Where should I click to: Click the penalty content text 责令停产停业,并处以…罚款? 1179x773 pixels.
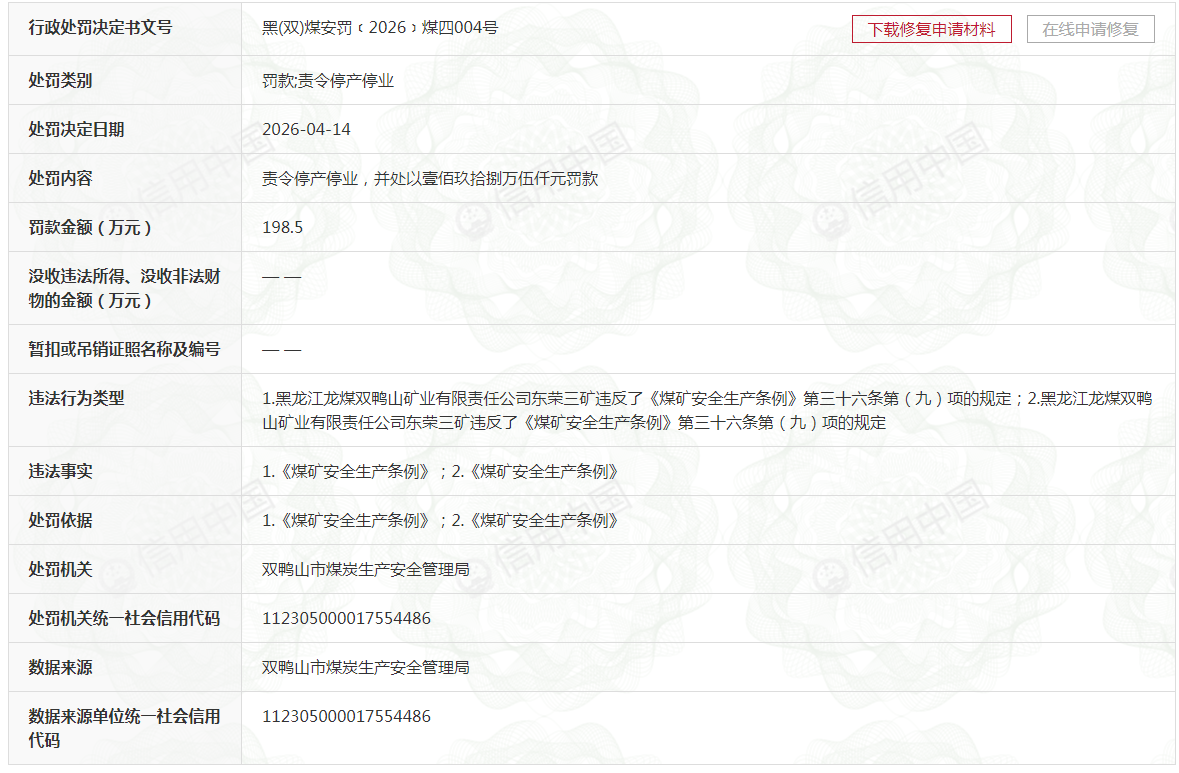pyautogui.click(x=430, y=178)
